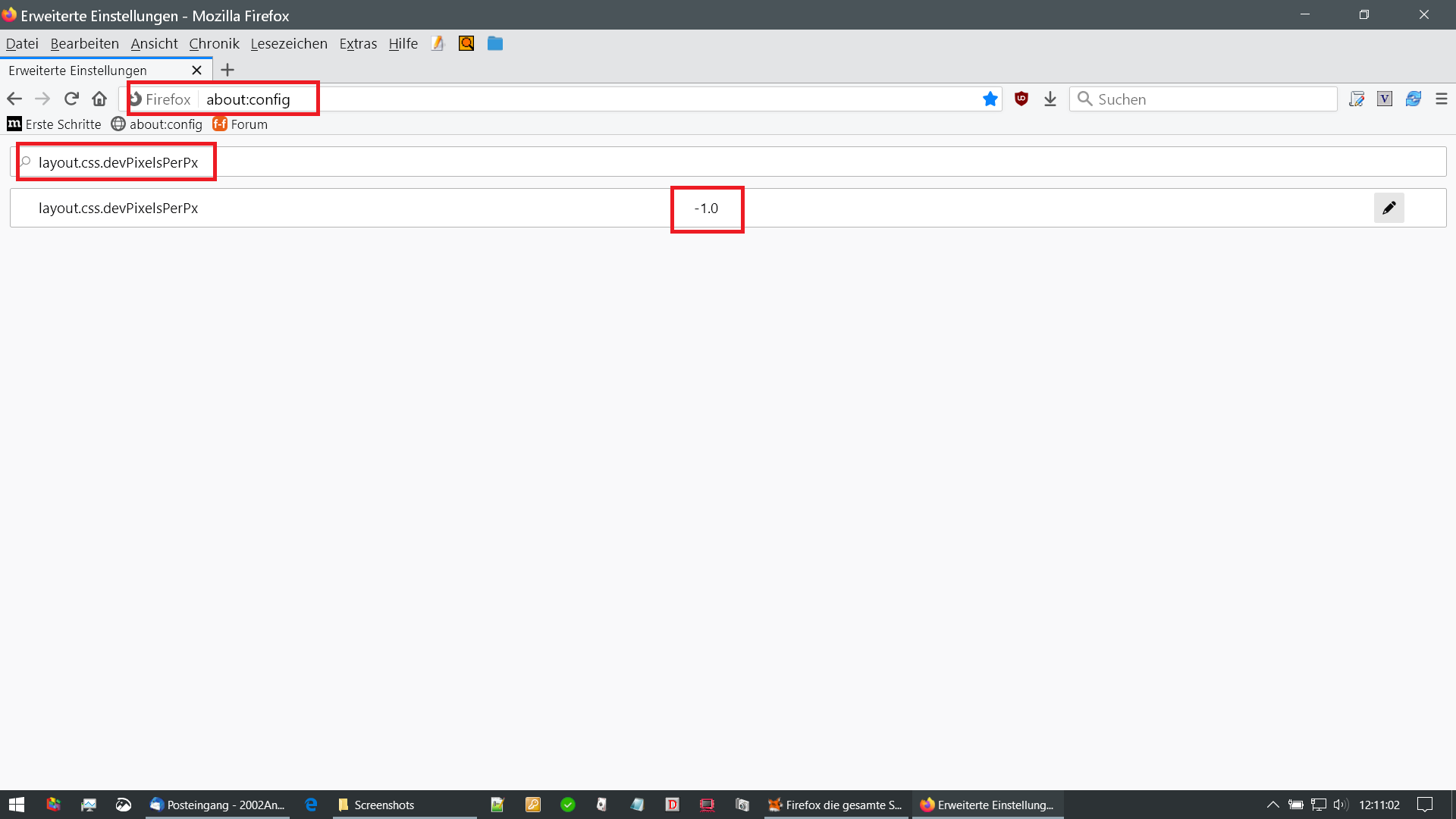Image resolution: width=1456 pixels, height=819 pixels.
Task: Open the uBlock Origin shield icon
Action: click(x=1021, y=99)
